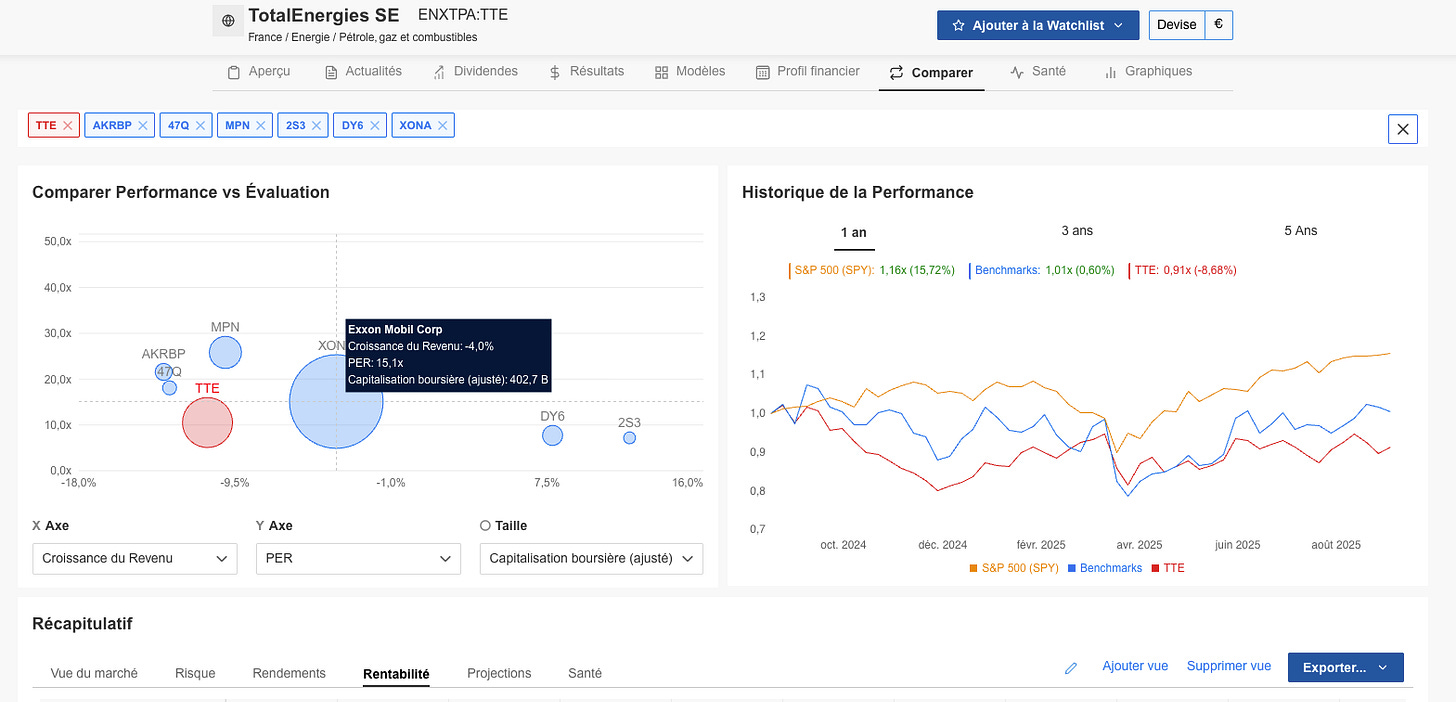Click the red TTE bubble in scatter chart
The height and width of the screenshot is (702, 1456).
point(207,422)
